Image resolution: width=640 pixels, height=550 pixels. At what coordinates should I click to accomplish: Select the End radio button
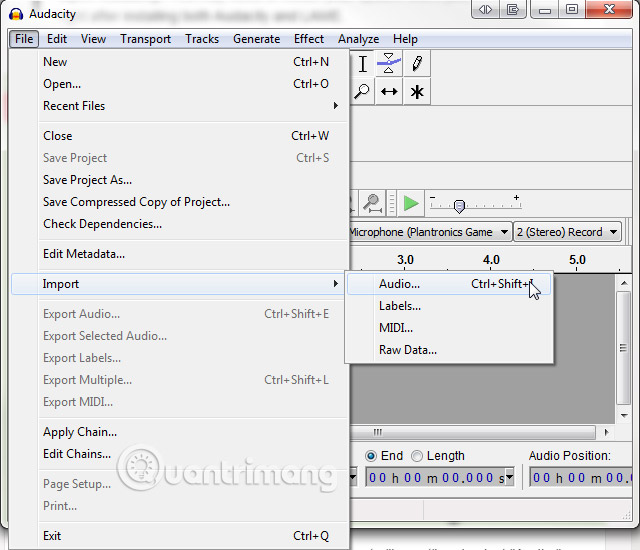coord(371,456)
